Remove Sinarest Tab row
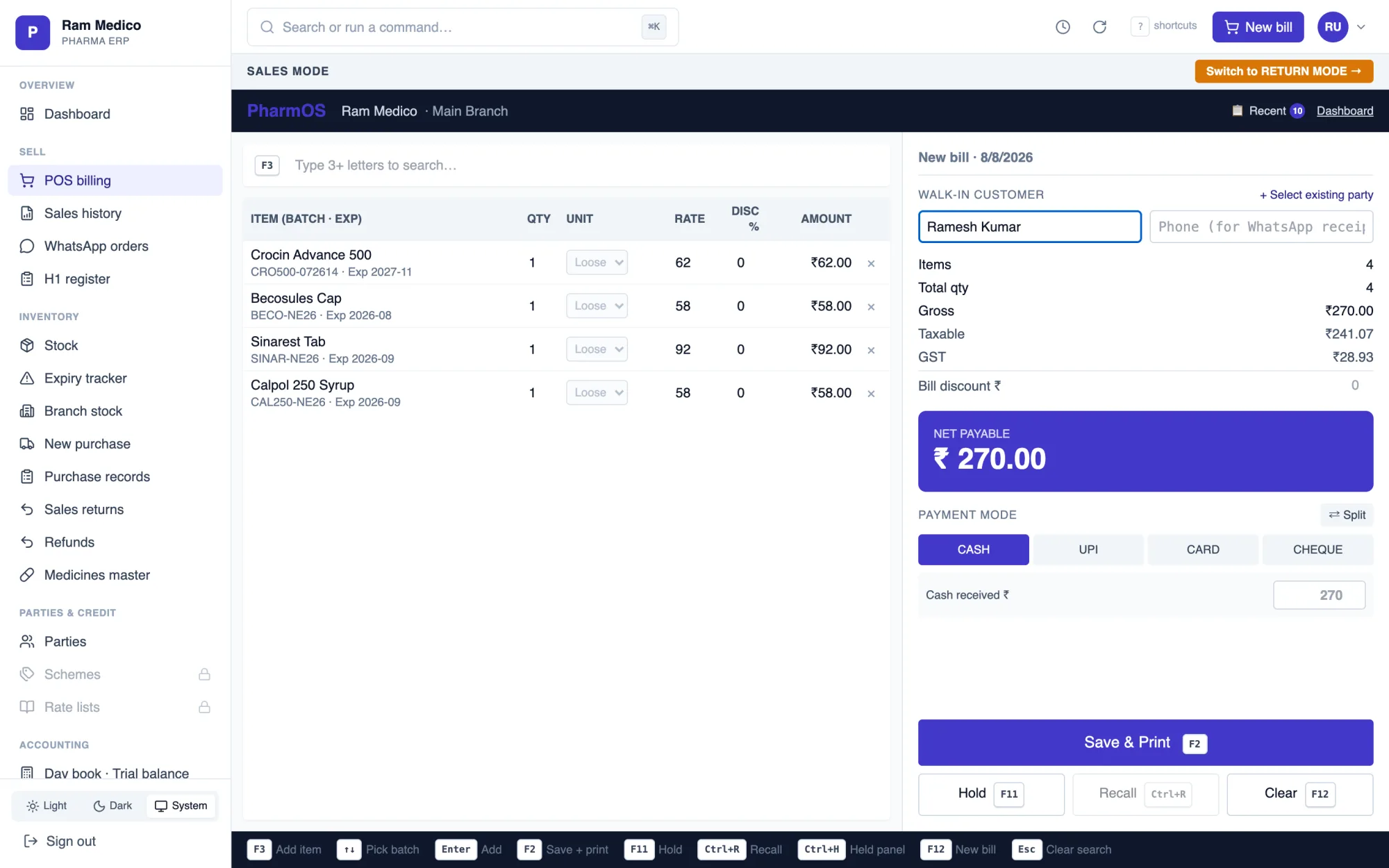The height and width of the screenshot is (868, 1389). (871, 350)
